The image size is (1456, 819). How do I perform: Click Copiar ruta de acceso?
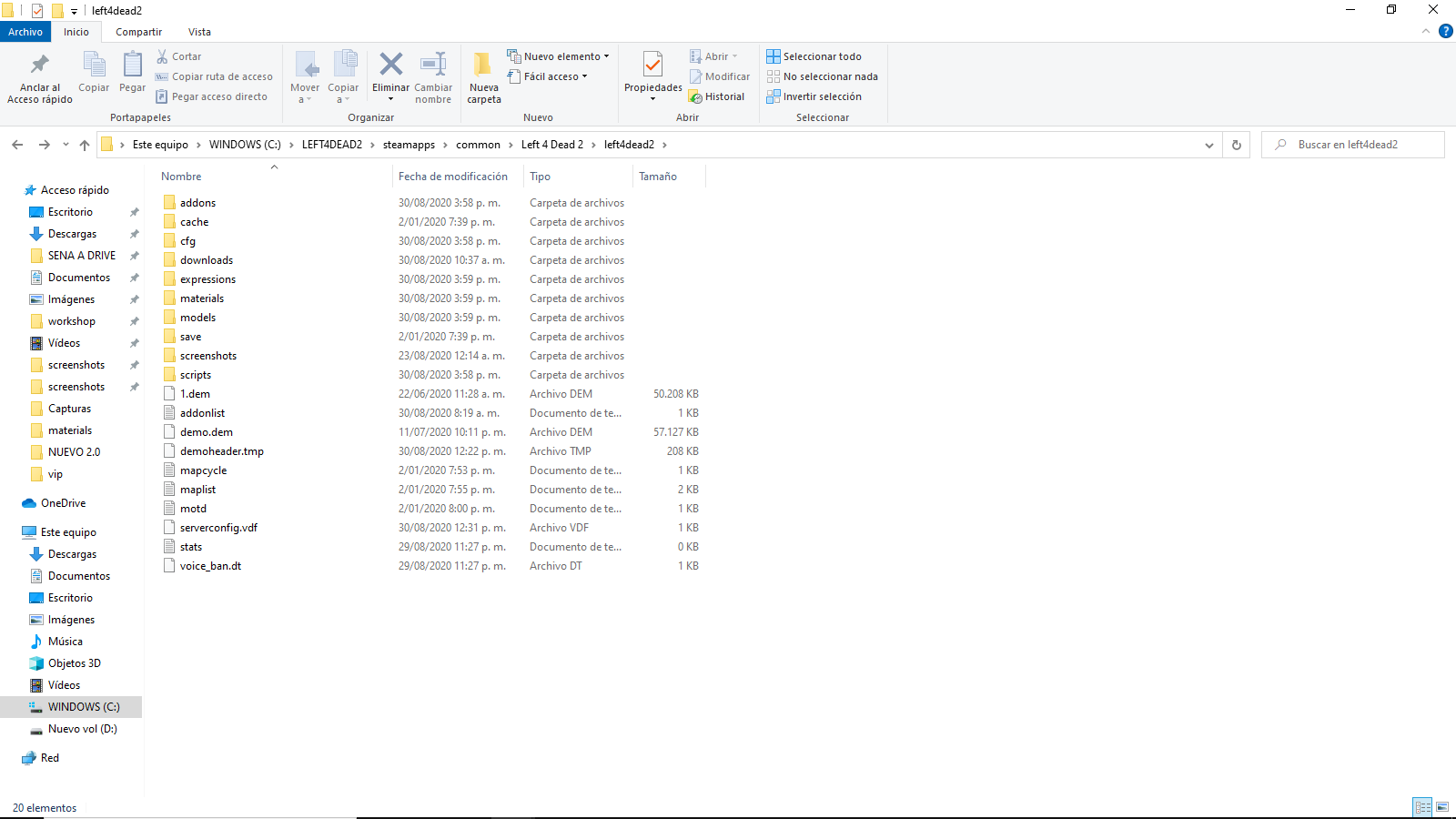(x=214, y=76)
